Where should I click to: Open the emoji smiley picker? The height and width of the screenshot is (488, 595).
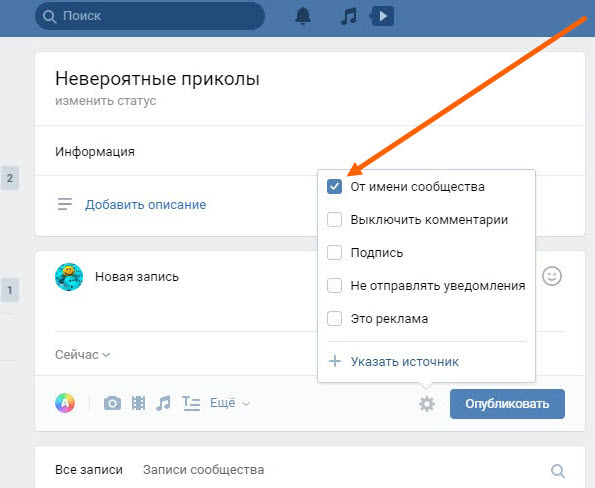point(552,276)
